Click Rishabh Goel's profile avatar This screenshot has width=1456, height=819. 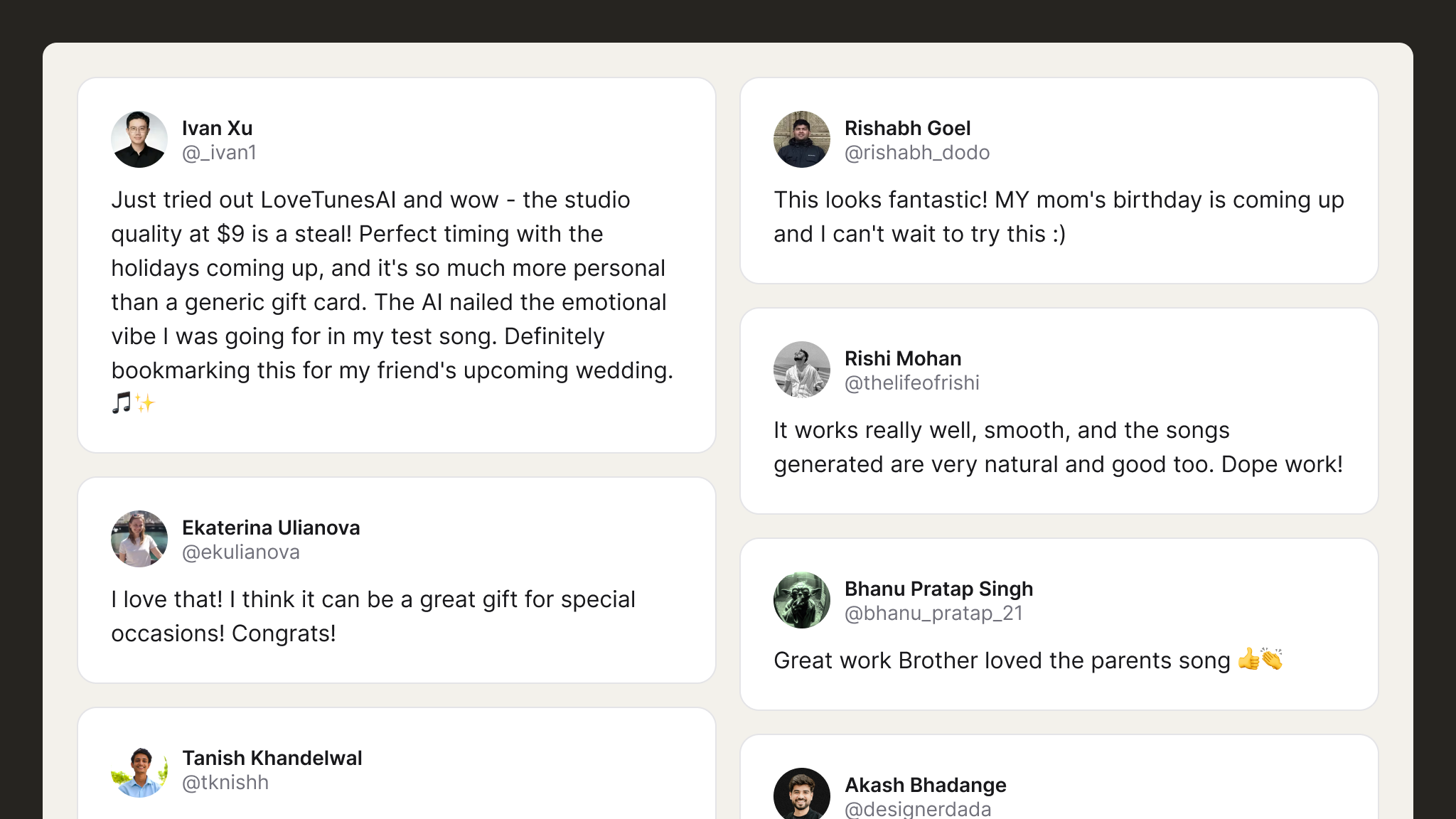click(x=802, y=139)
